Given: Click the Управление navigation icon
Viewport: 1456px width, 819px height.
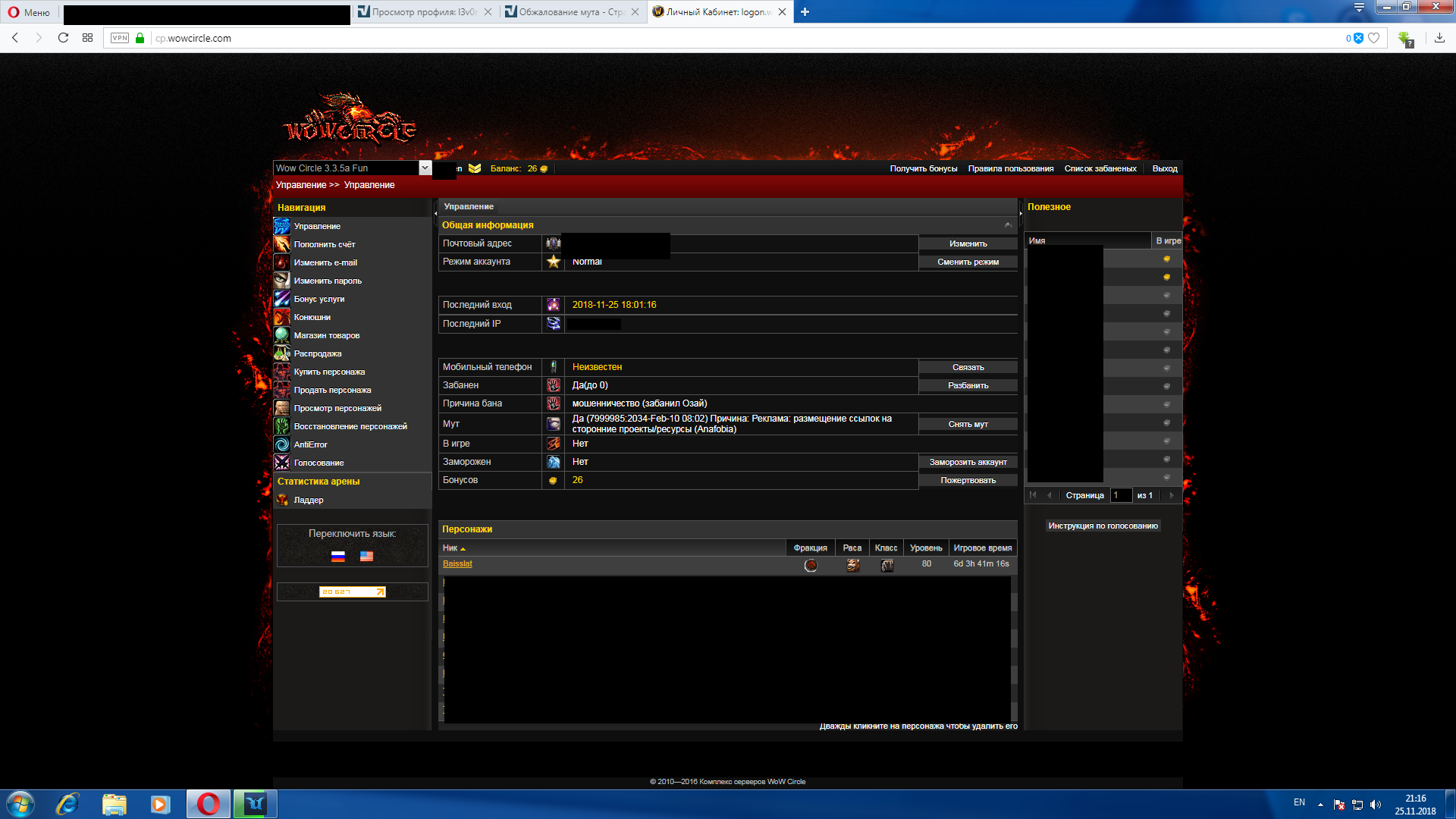Looking at the screenshot, I should pyautogui.click(x=281, y=226).
